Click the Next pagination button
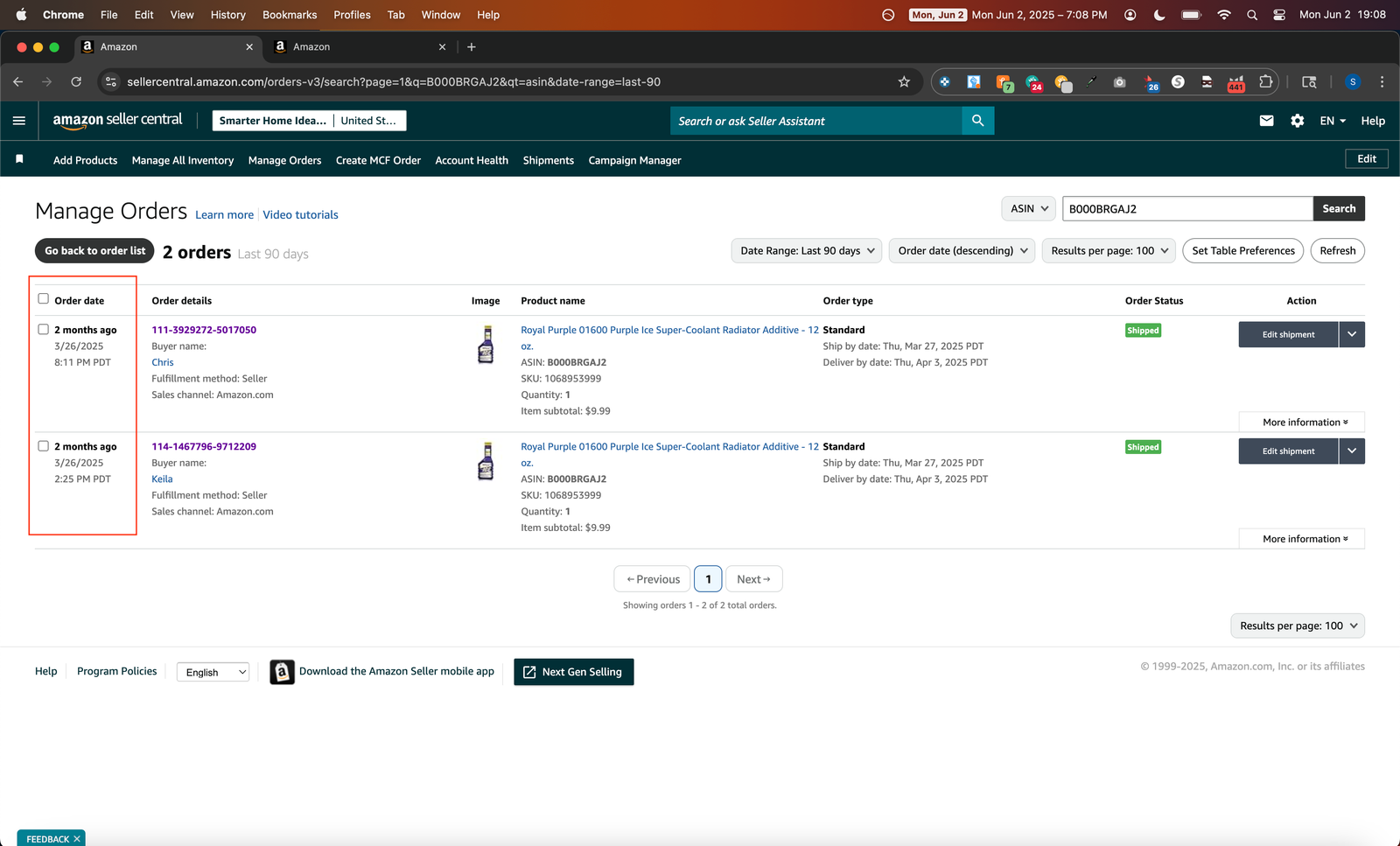This screenshot has height=846, width=1400. (753, 579)
